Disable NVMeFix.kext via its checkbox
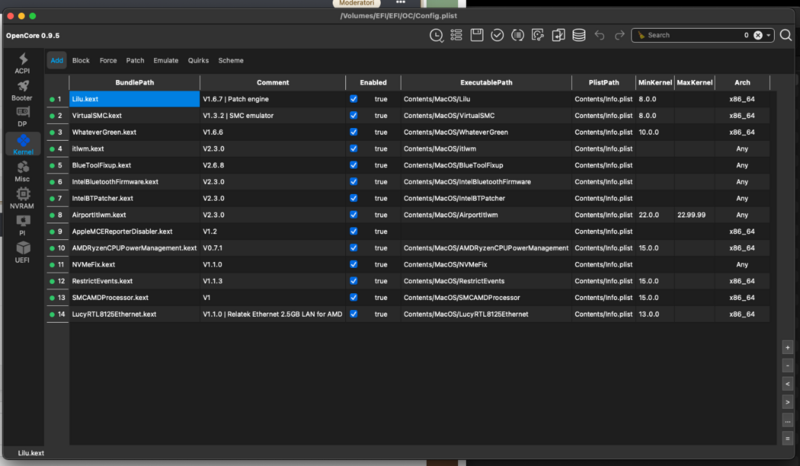Viewport: 800px width, 466px height. (354, 264)
